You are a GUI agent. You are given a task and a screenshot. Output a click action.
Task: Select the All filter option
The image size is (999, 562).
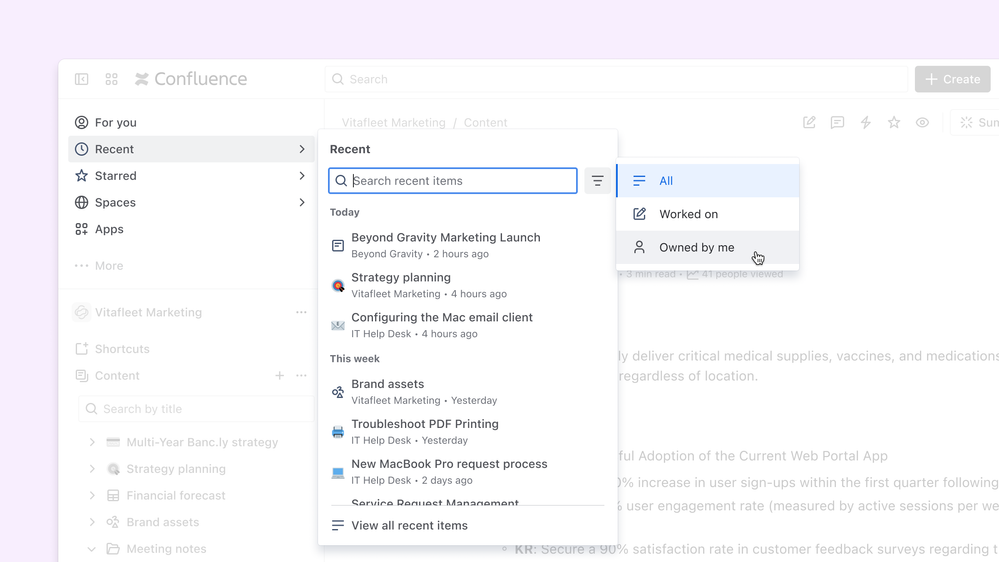tap(708, 181)
